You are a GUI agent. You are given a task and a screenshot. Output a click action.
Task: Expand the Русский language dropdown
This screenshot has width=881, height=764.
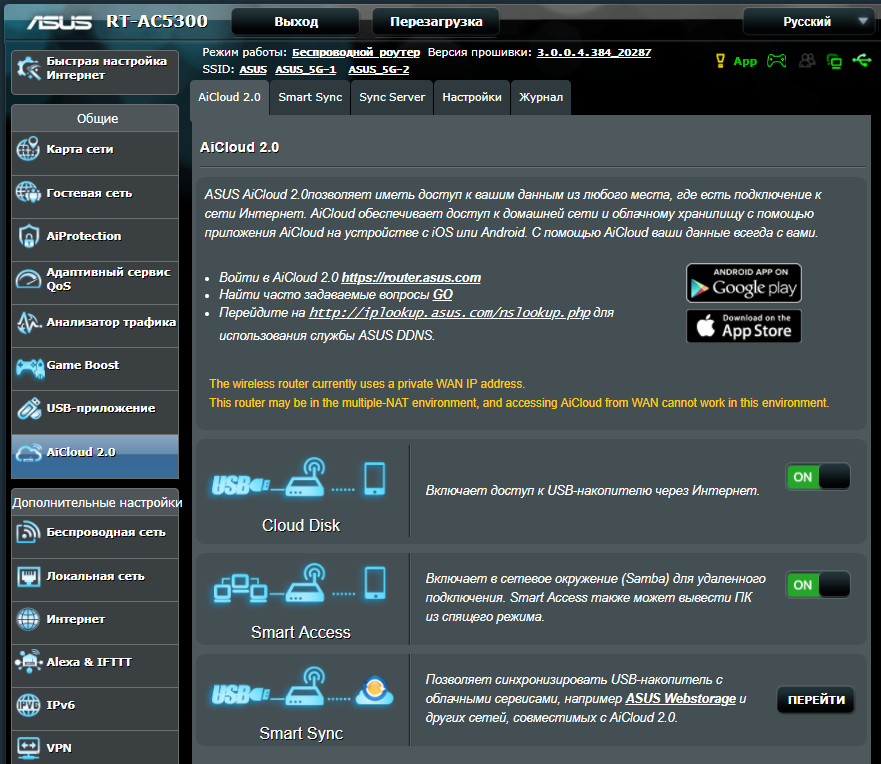tap(808, 21)
